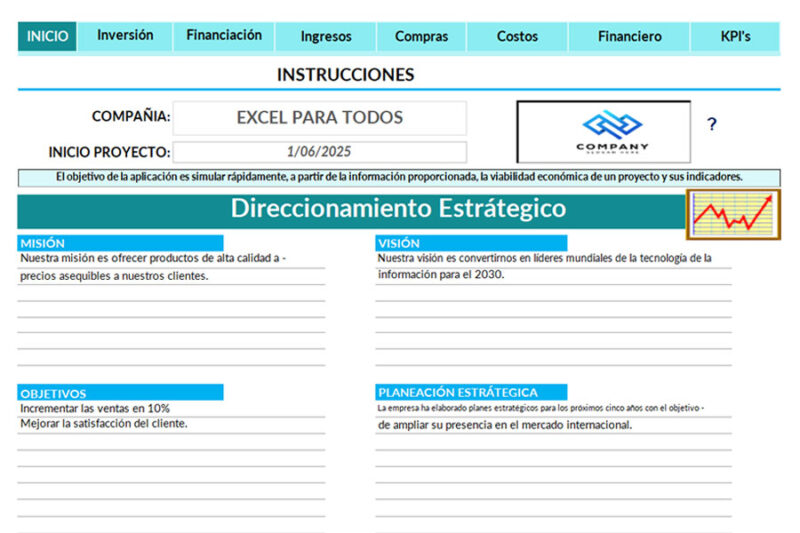Open the INICIO tab

(x=47, y=36)
